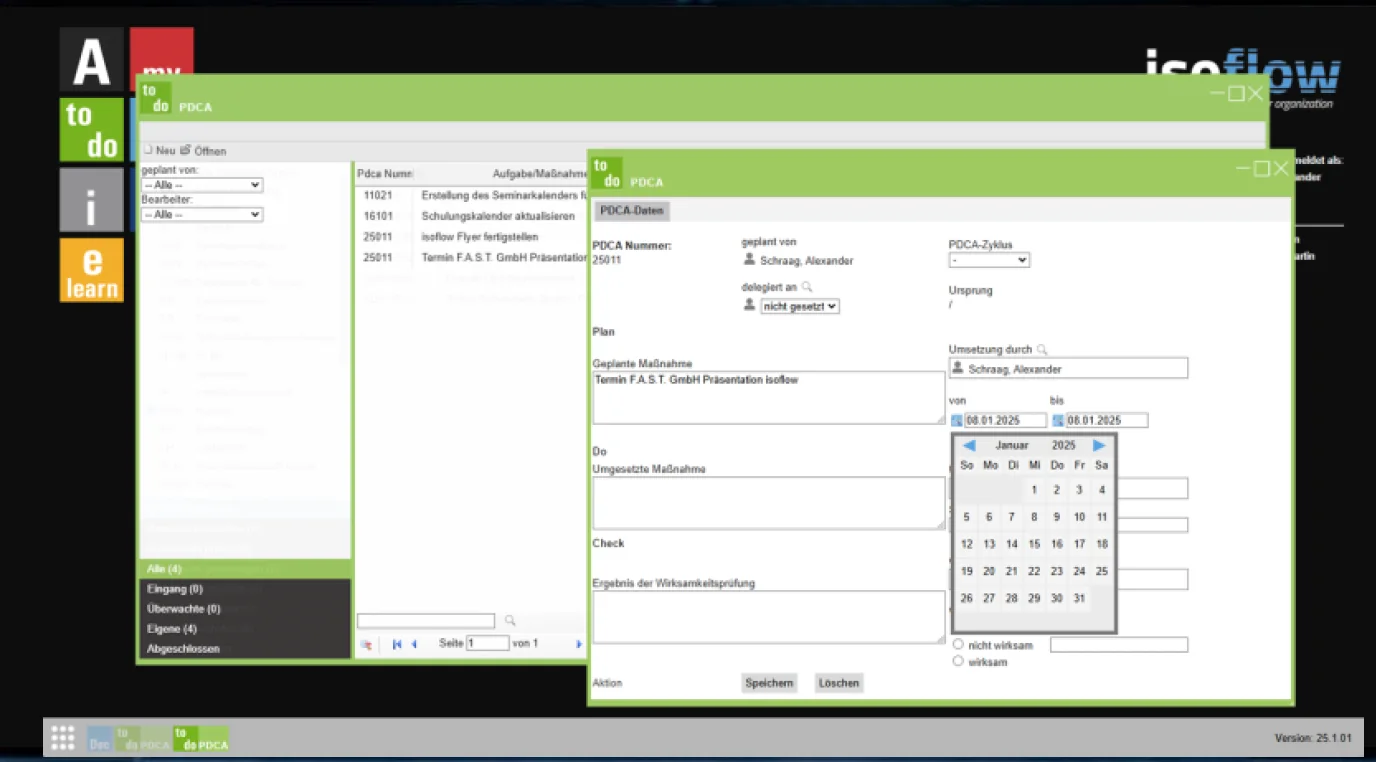Viewport: 1376px width, 762px height.
Task: Click in 'Ergebnis der Wirksamkeitsprüfung' text area
Action: pos(769,617)
